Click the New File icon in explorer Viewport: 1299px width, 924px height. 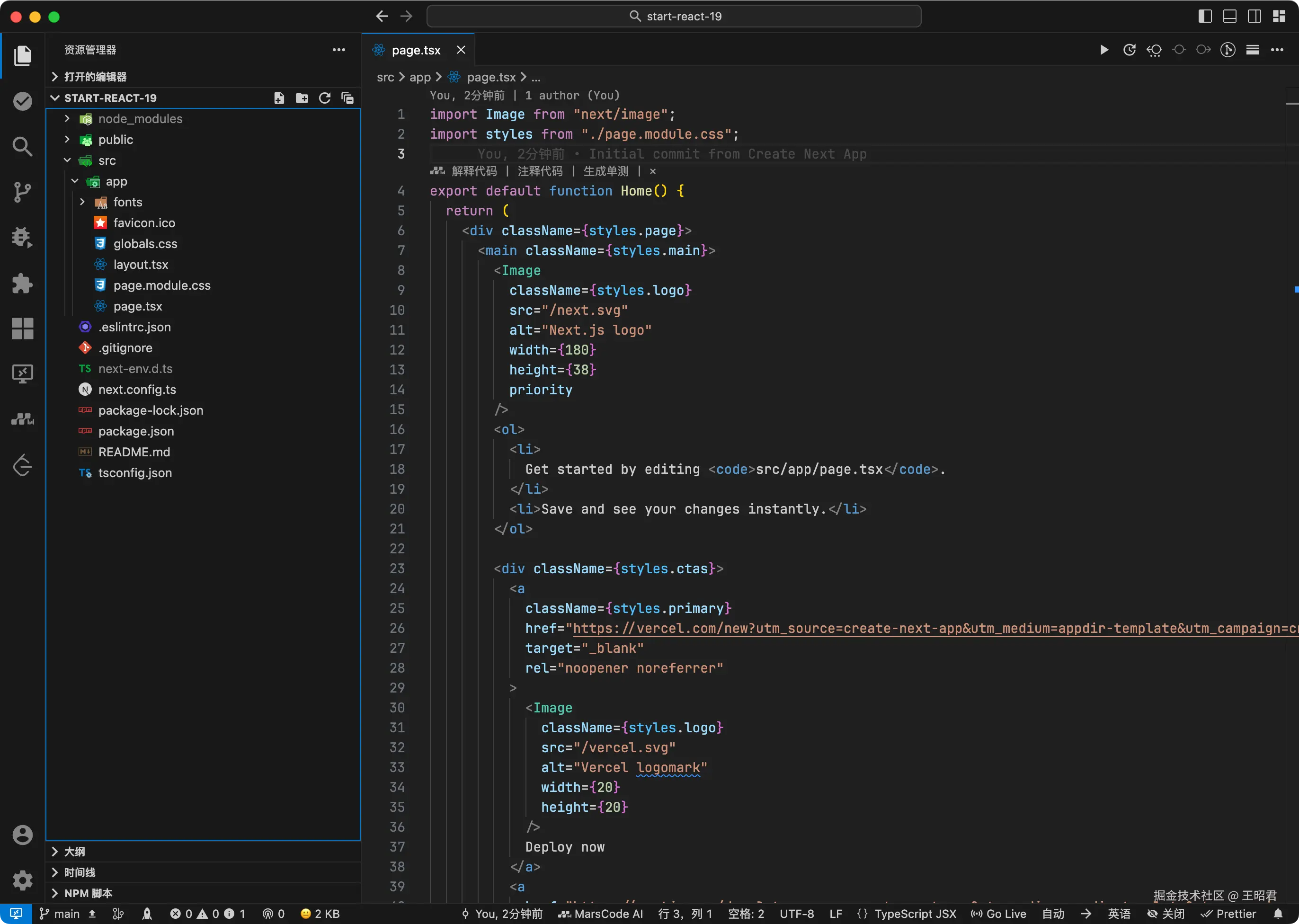point(279,98)
